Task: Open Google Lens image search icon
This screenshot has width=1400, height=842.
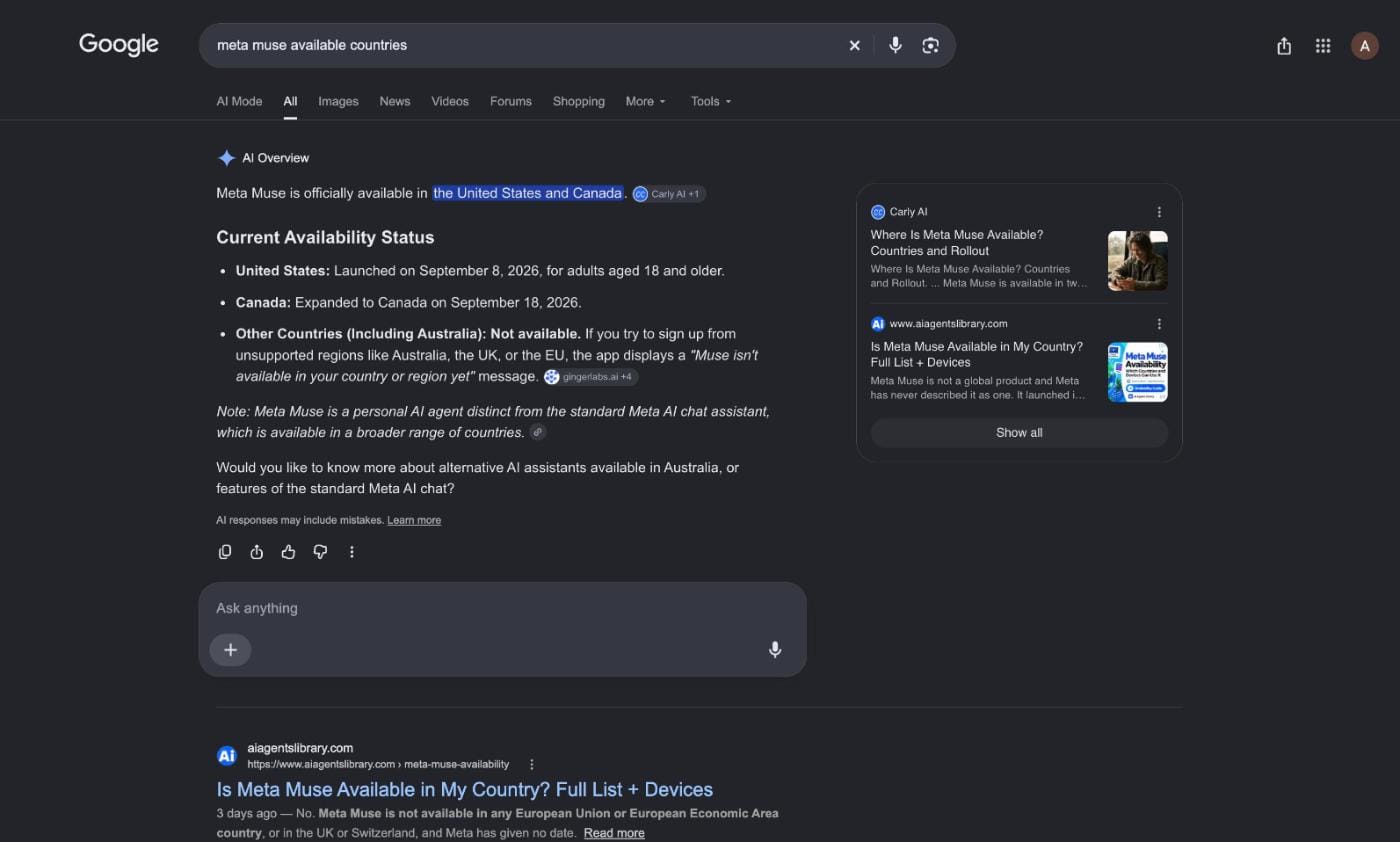Action: tap(930, 45)
